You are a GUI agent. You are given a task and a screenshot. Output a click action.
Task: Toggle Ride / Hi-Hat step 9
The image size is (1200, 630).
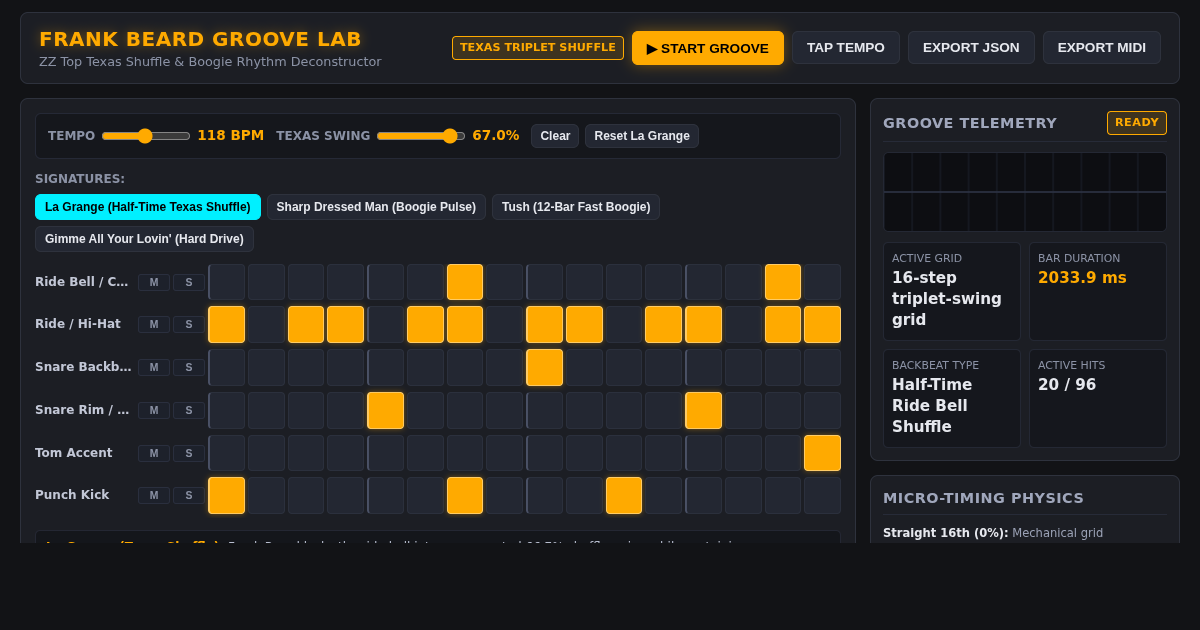tap(545, 325)
